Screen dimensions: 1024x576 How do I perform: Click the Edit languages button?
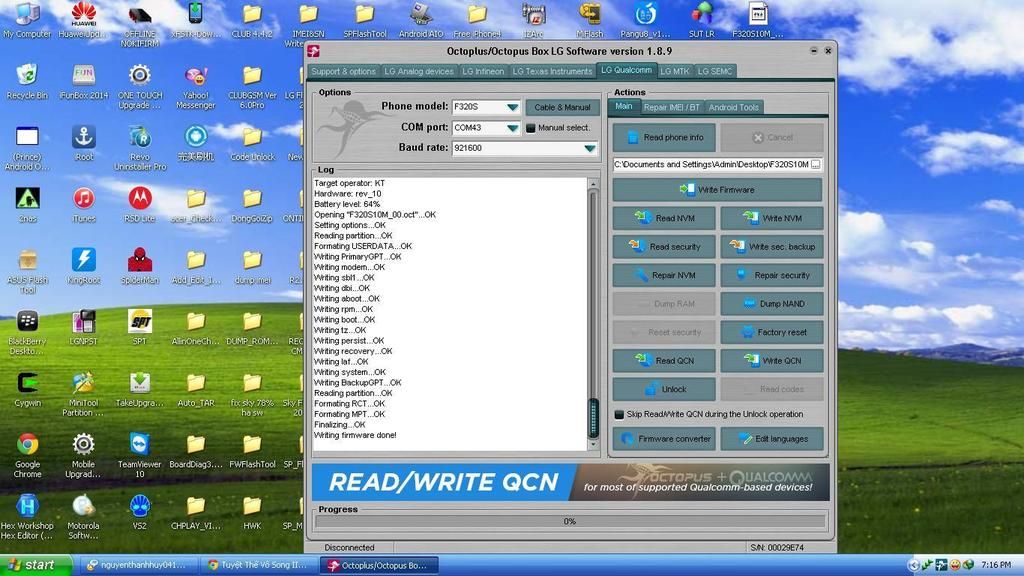(772, 439)
